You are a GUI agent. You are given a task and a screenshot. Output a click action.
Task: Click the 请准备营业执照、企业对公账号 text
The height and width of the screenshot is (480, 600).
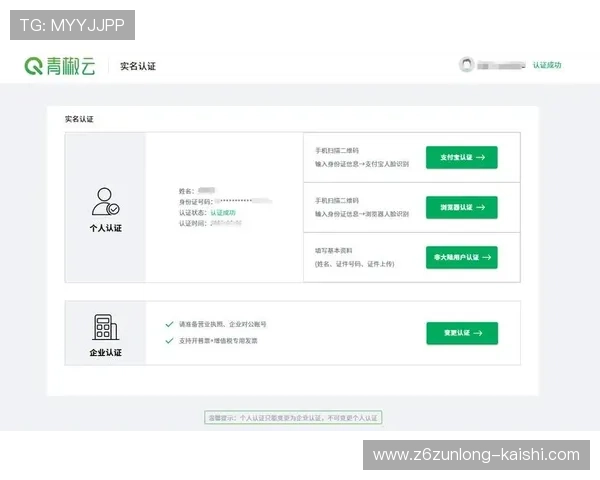tap(222, 324)
